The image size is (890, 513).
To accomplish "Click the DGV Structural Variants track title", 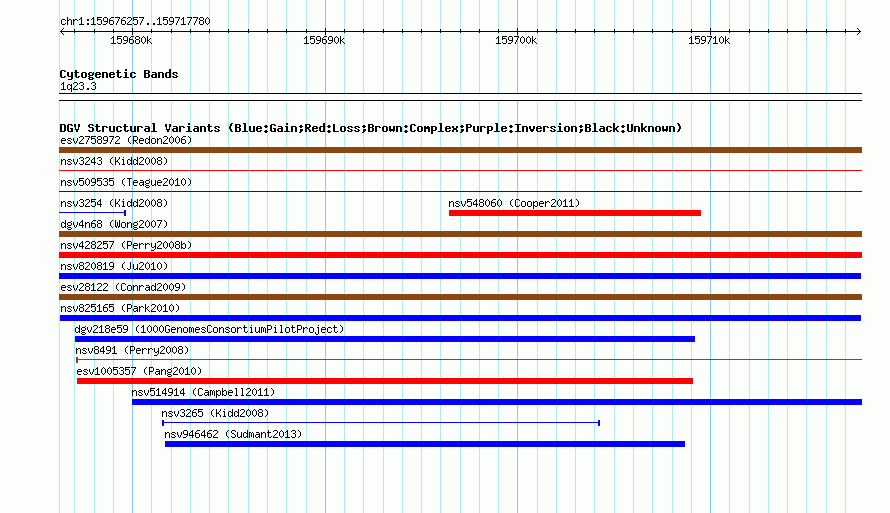I will click(371, 128).
